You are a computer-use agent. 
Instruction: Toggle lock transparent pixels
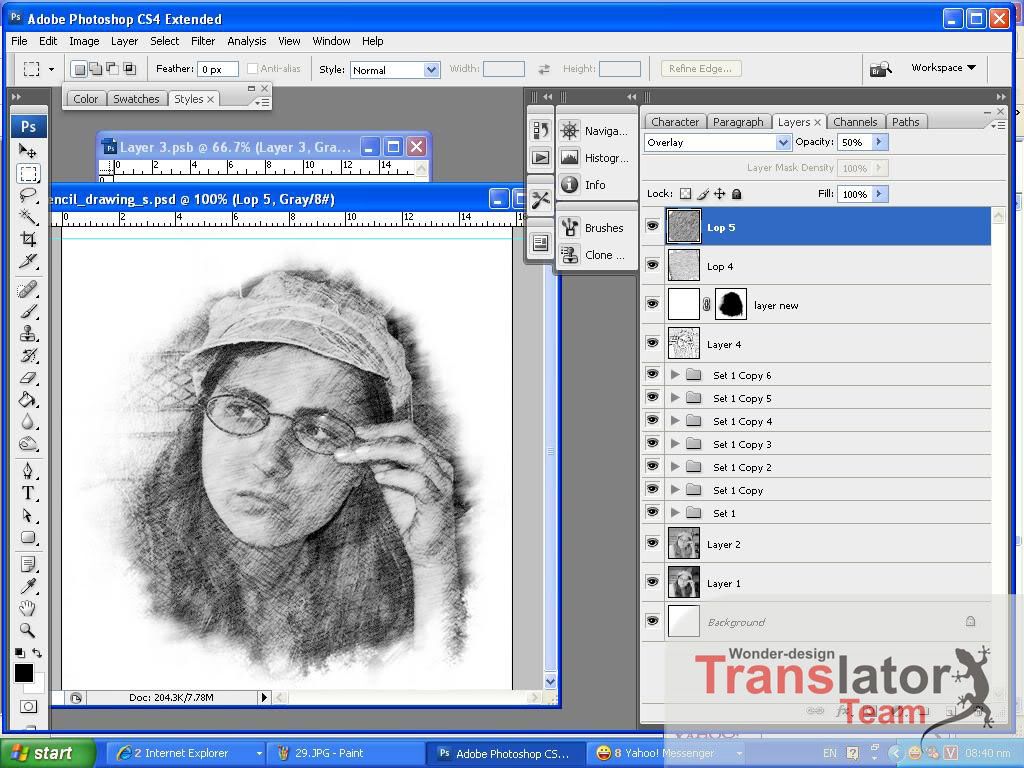[685, 194]
